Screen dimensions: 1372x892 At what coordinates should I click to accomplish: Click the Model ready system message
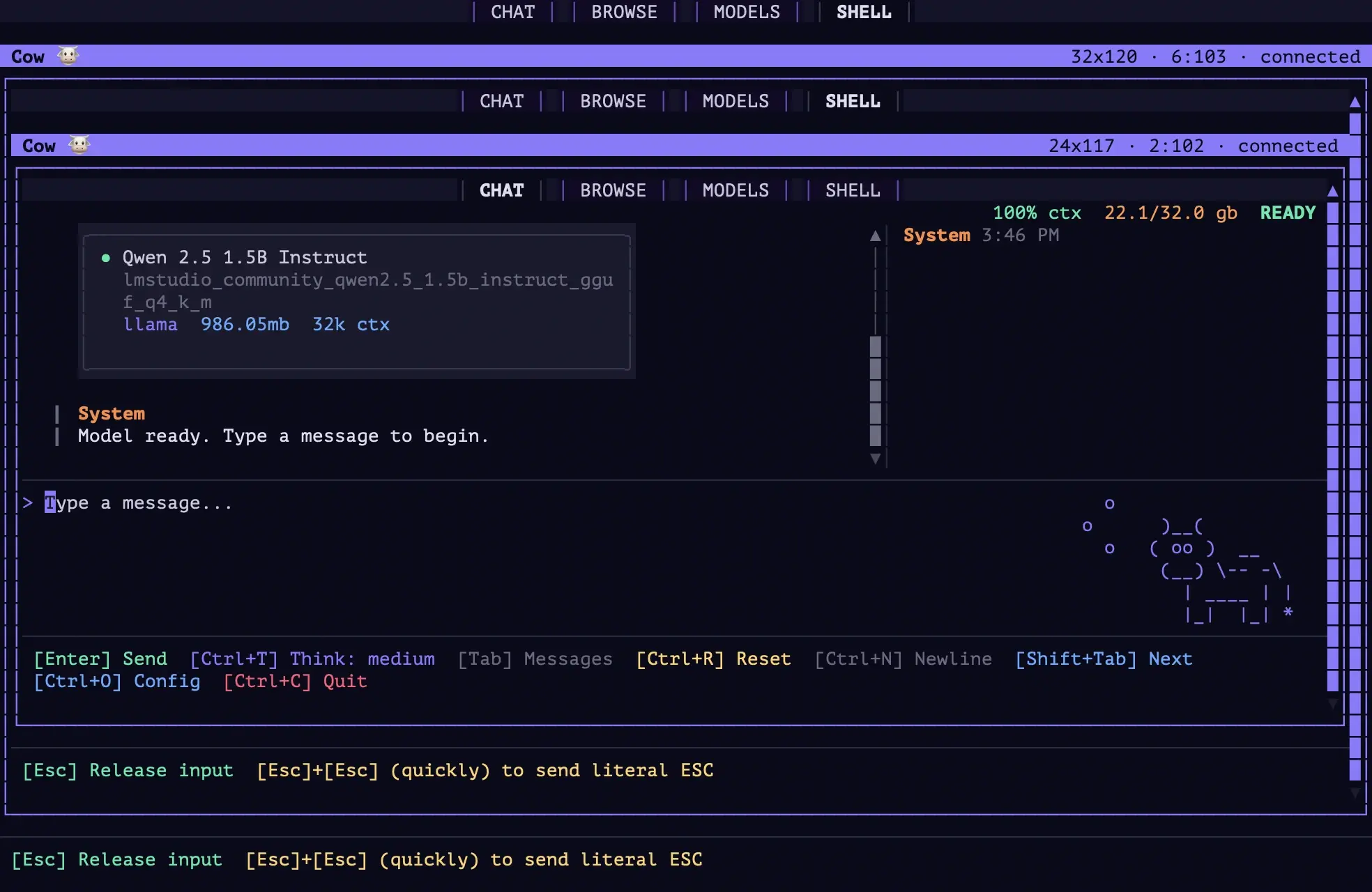point(283,436)
